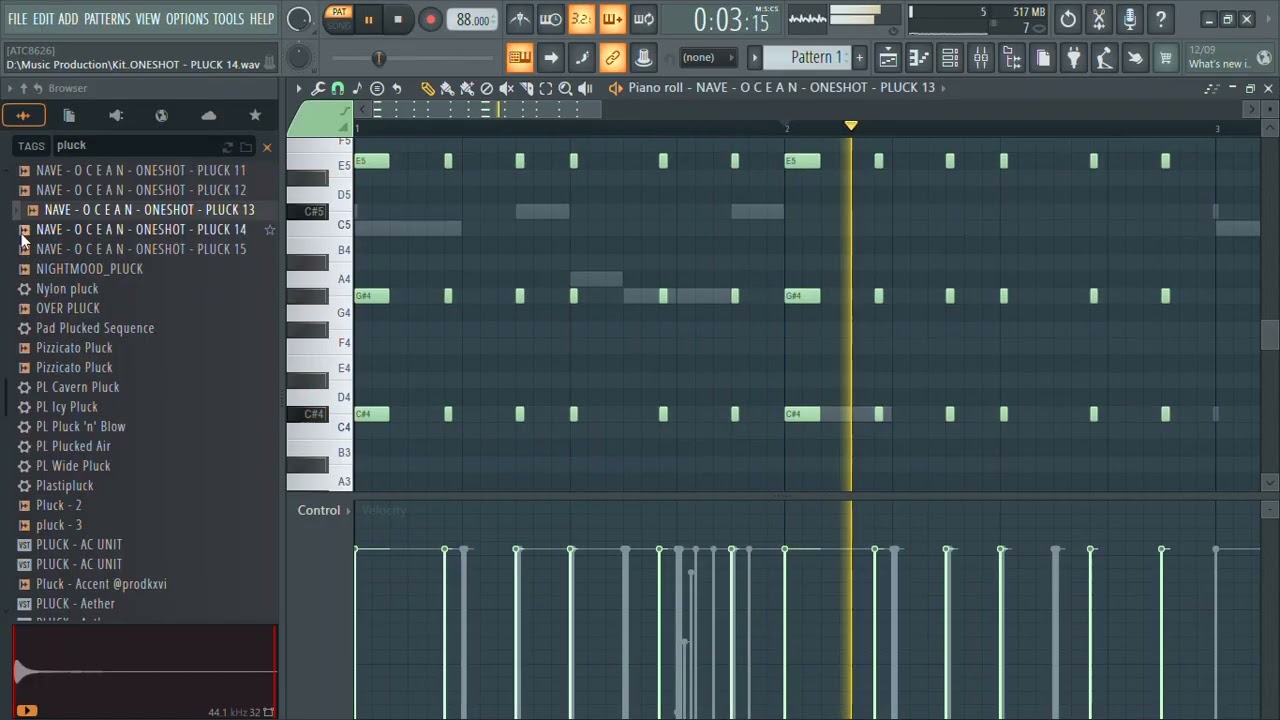Toggle countdown before recording (3.2.)
1280x720 pixels.
582,19
